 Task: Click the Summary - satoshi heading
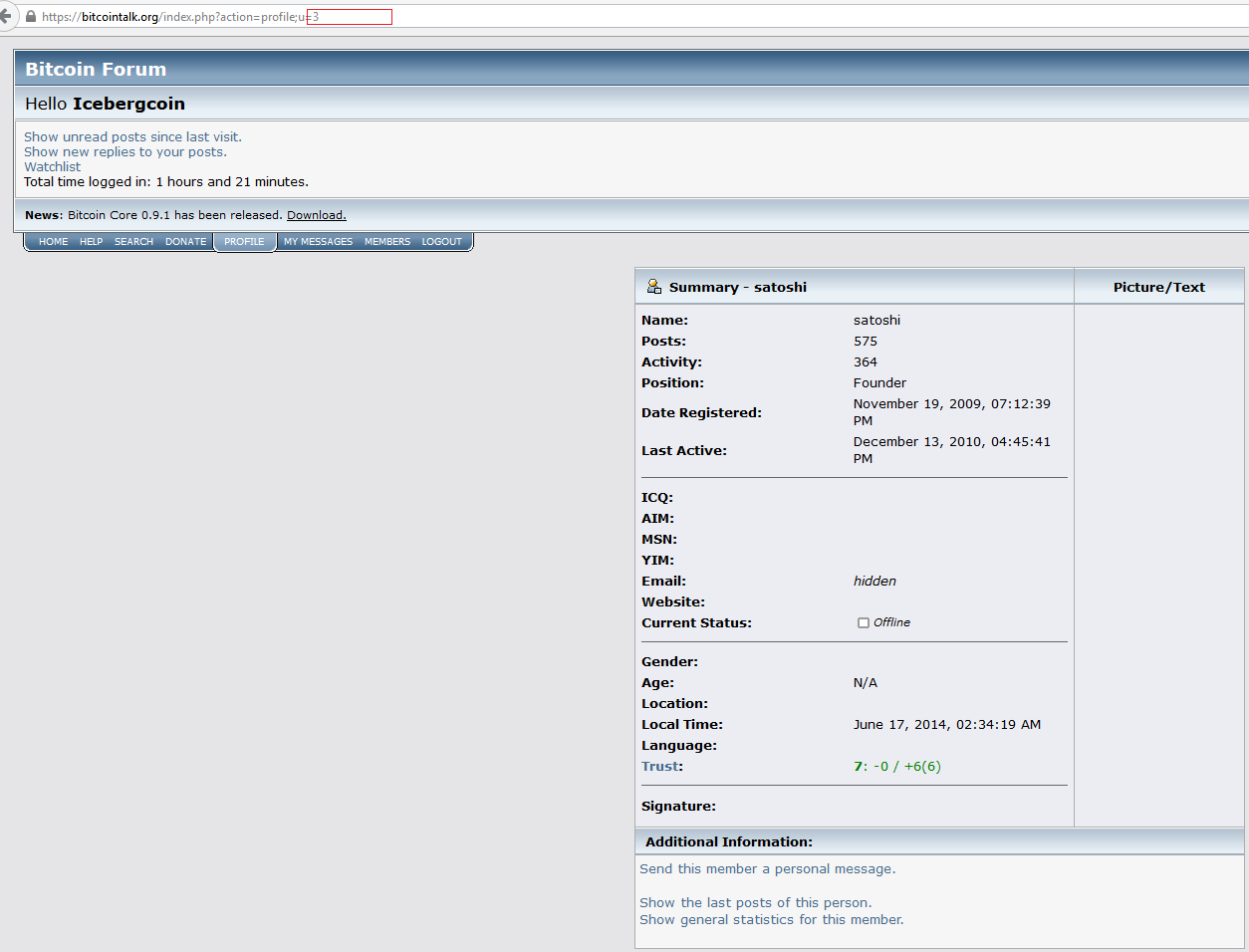(x=738, y=287)
